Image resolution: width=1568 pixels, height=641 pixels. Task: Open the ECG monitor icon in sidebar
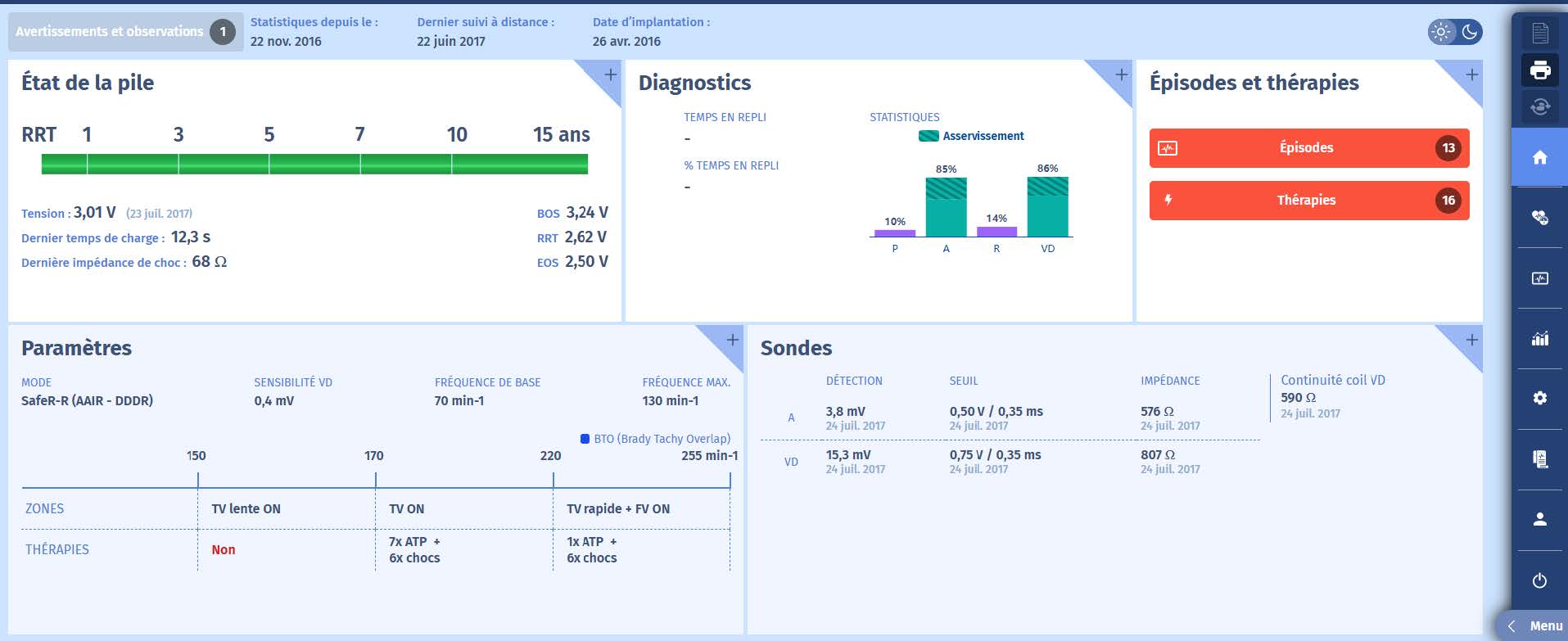[x=1539, y=278]
